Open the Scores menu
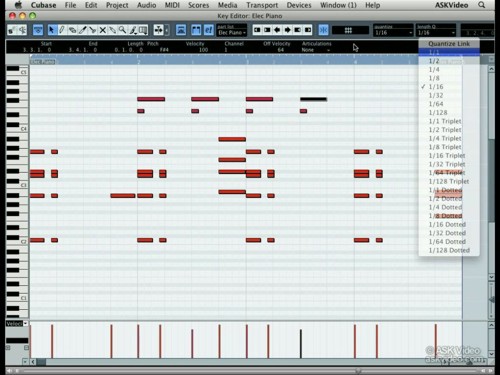The height and width of the screenshot is (375, 500). (199, 5)
